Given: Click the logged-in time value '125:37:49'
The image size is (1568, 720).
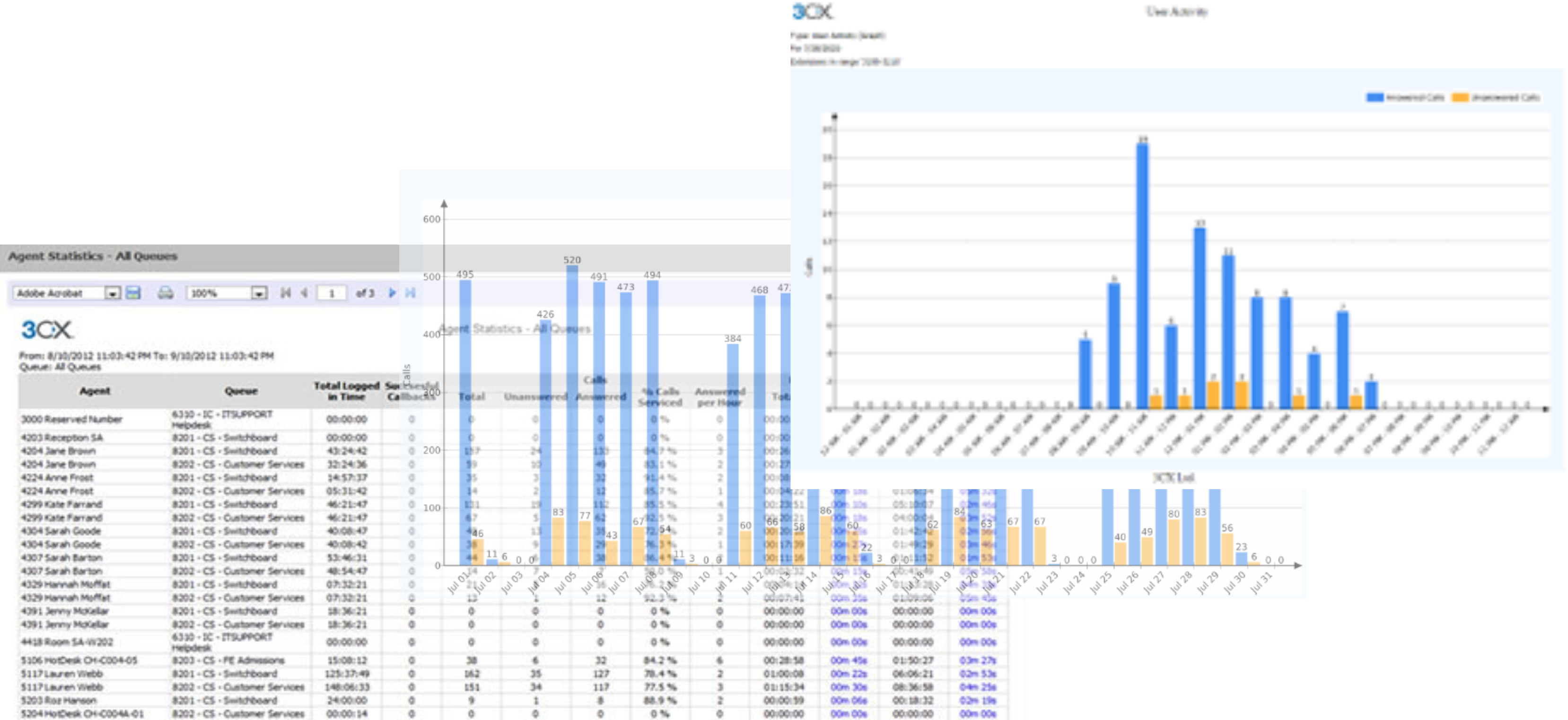Looking at the screenshot, I should tap(346, 674).
